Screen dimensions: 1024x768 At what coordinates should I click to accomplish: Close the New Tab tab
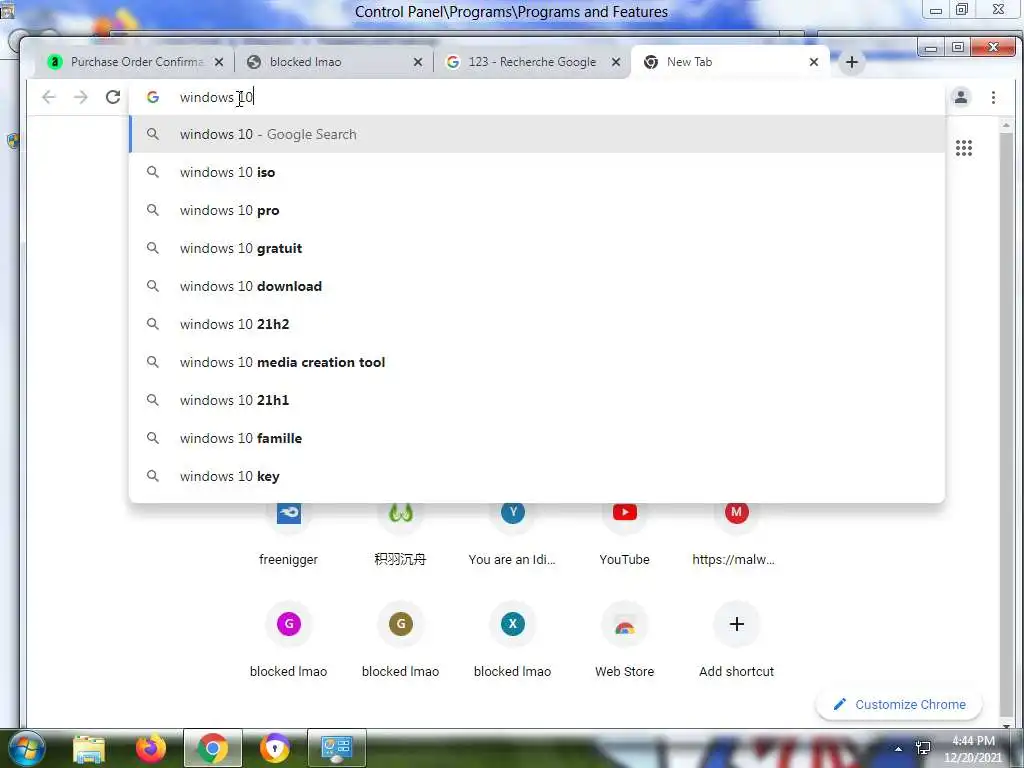point(814,62)
